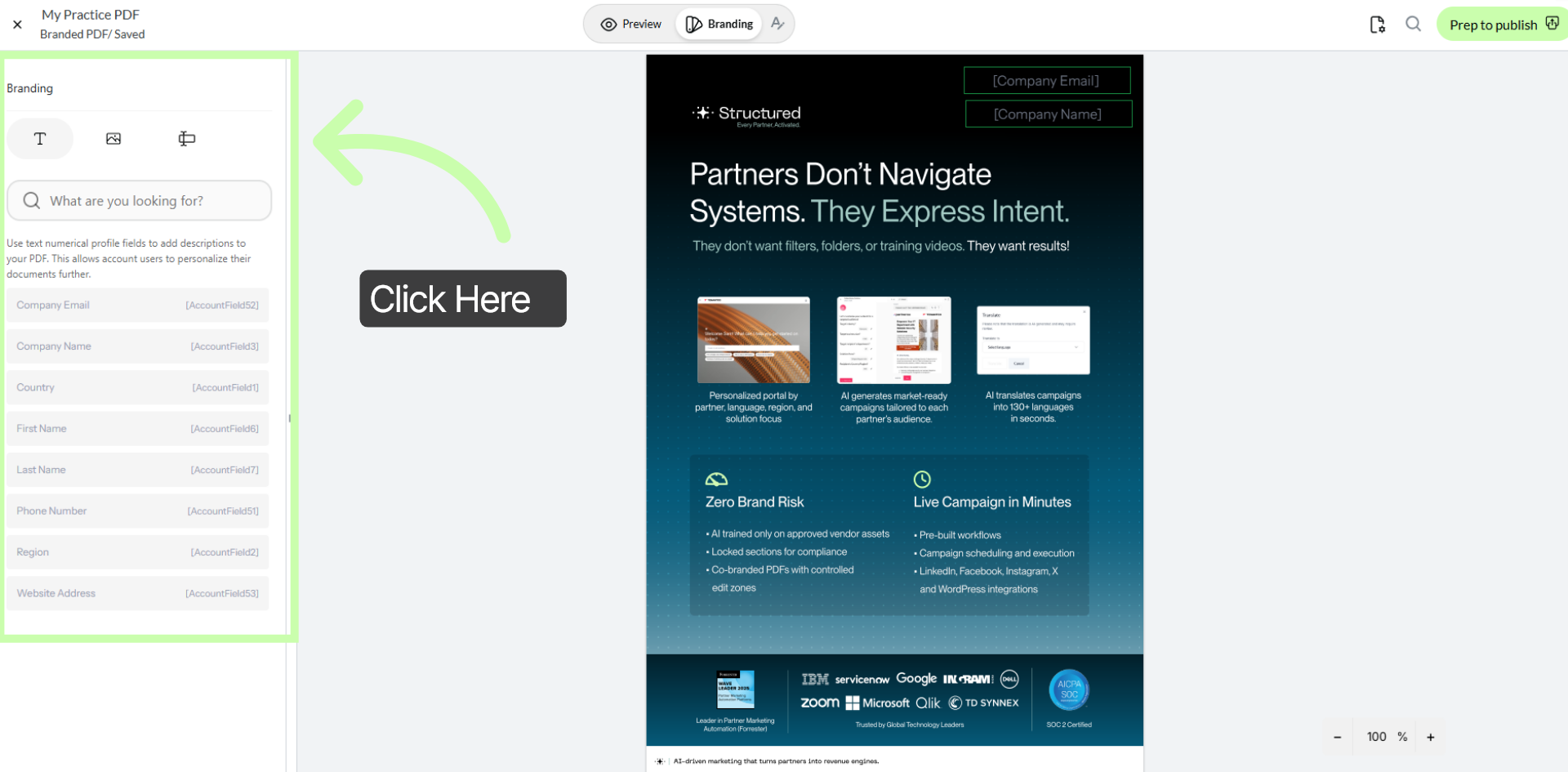
Task: Select the [Company Name] placeholder on the PDF
Action: (x=1049, y=114)
